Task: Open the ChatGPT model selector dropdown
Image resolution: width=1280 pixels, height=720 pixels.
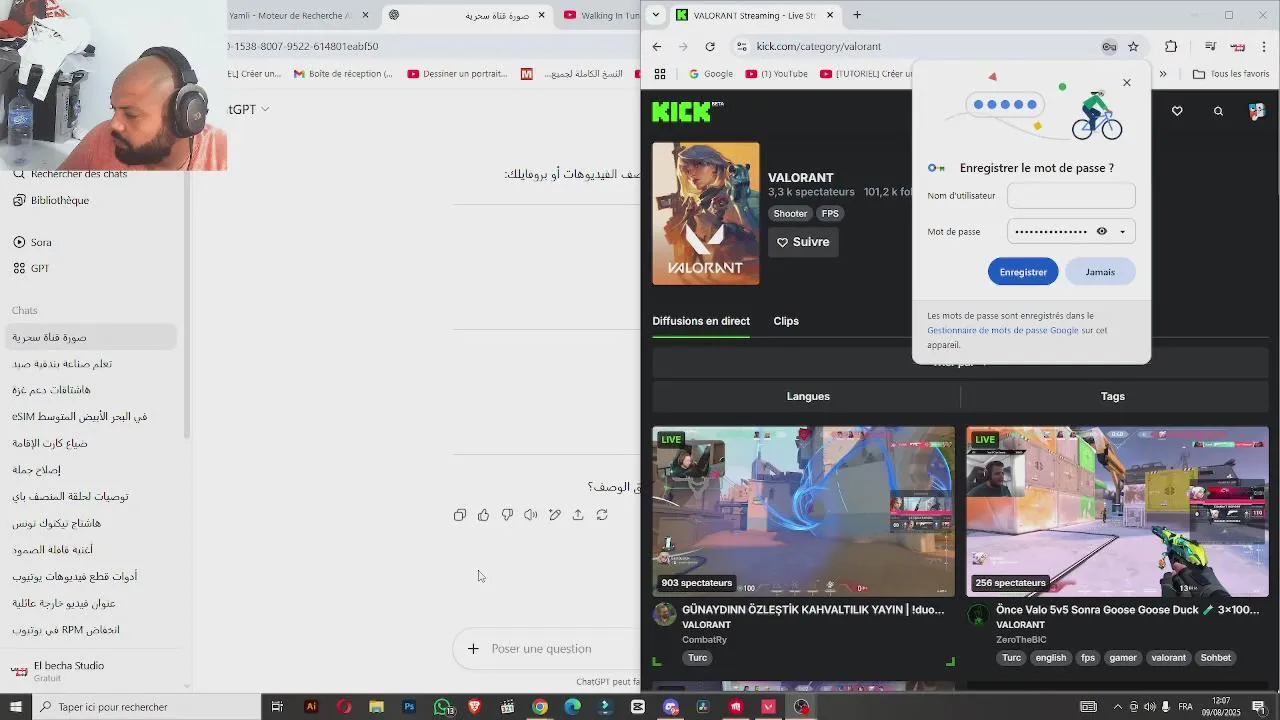Action: (x=248, y=109)
